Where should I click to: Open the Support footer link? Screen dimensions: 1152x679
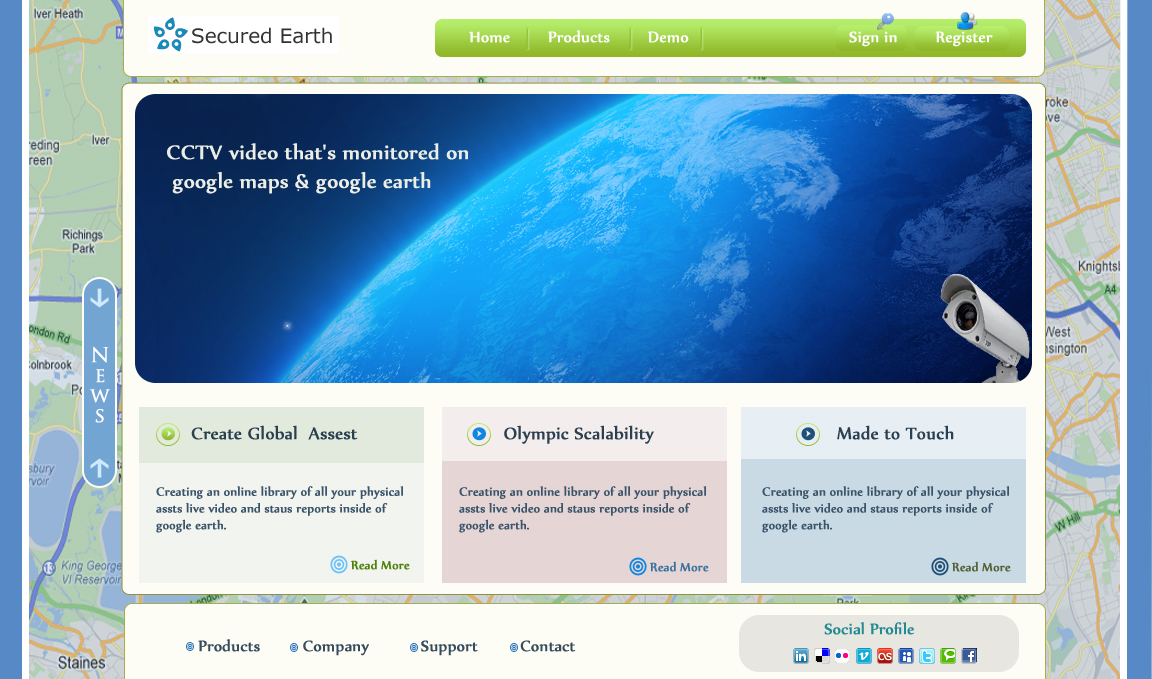pyautogui.click(x=449, y=647)
